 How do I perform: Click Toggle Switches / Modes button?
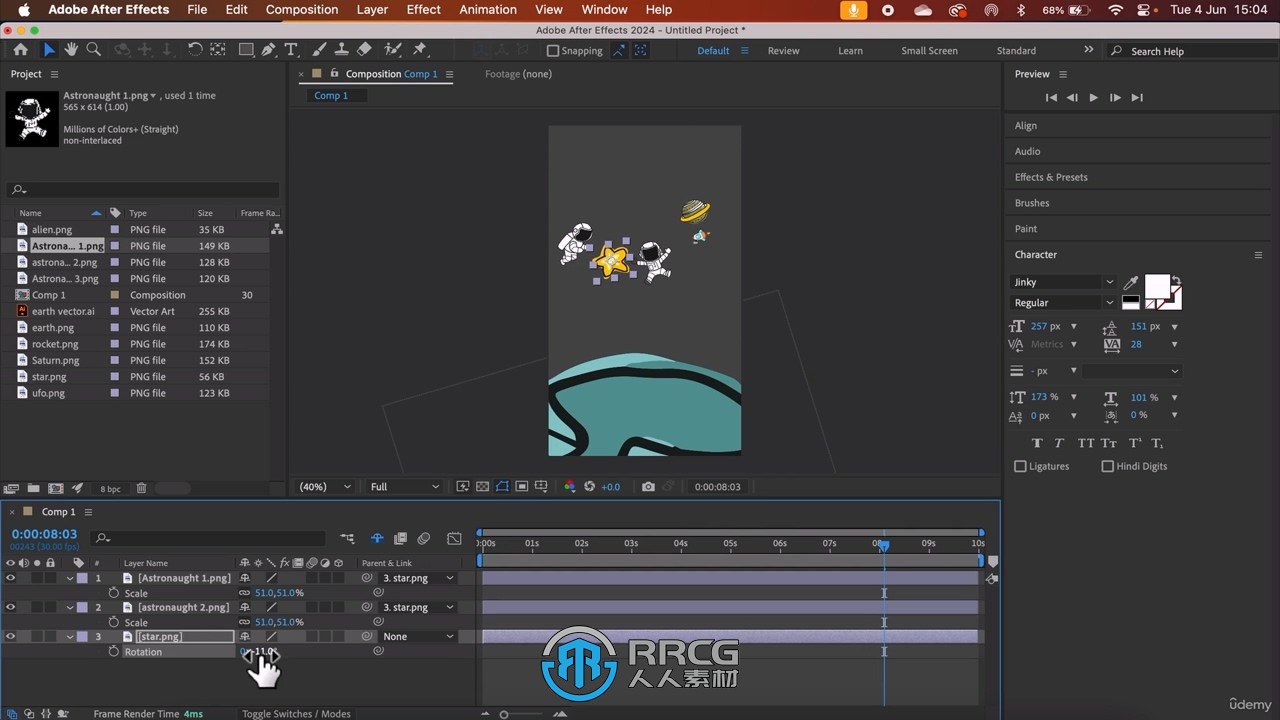(296, 714)
